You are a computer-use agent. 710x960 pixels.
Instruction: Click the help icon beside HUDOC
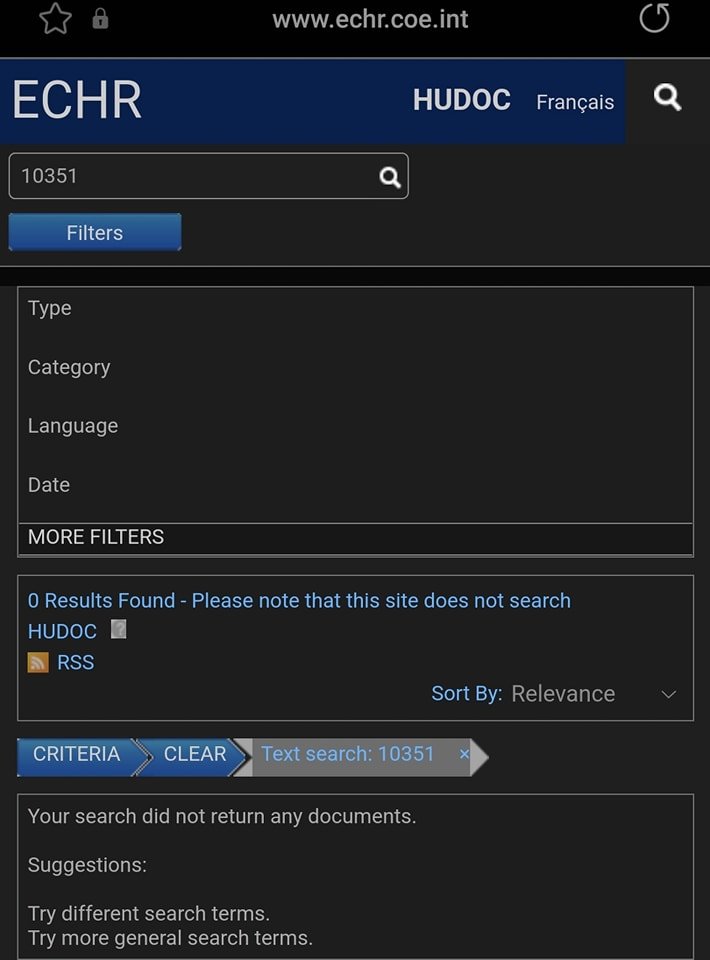[x=118, y=630]
